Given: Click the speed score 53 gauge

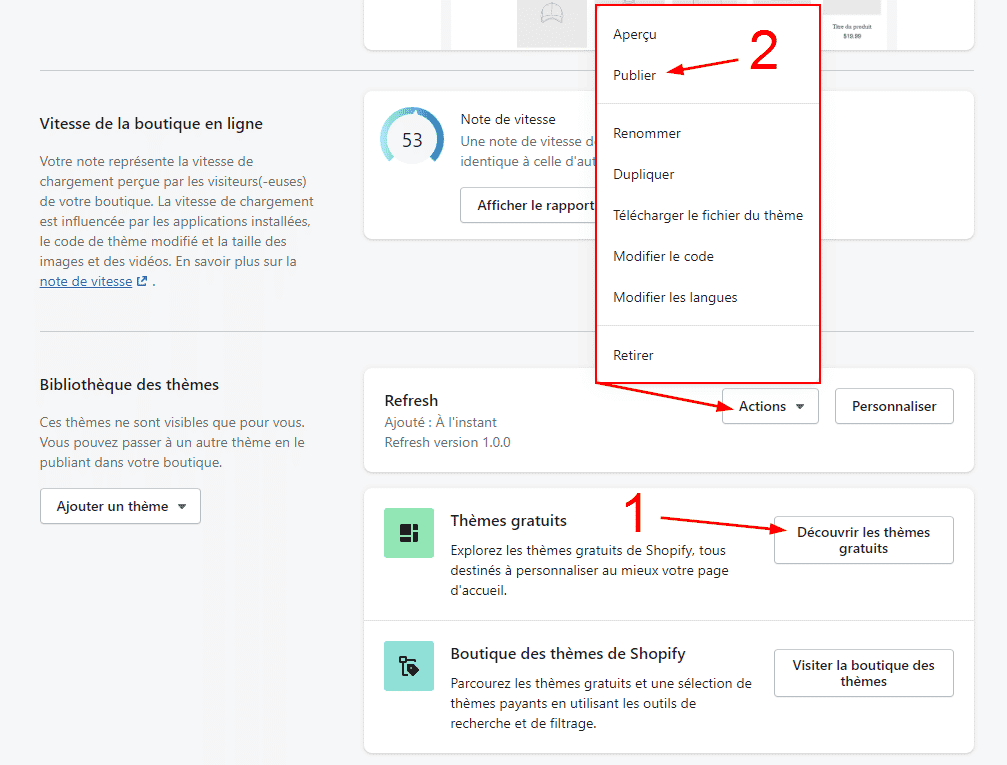Looking at the screenshot, I should click(x=412, y=141).
